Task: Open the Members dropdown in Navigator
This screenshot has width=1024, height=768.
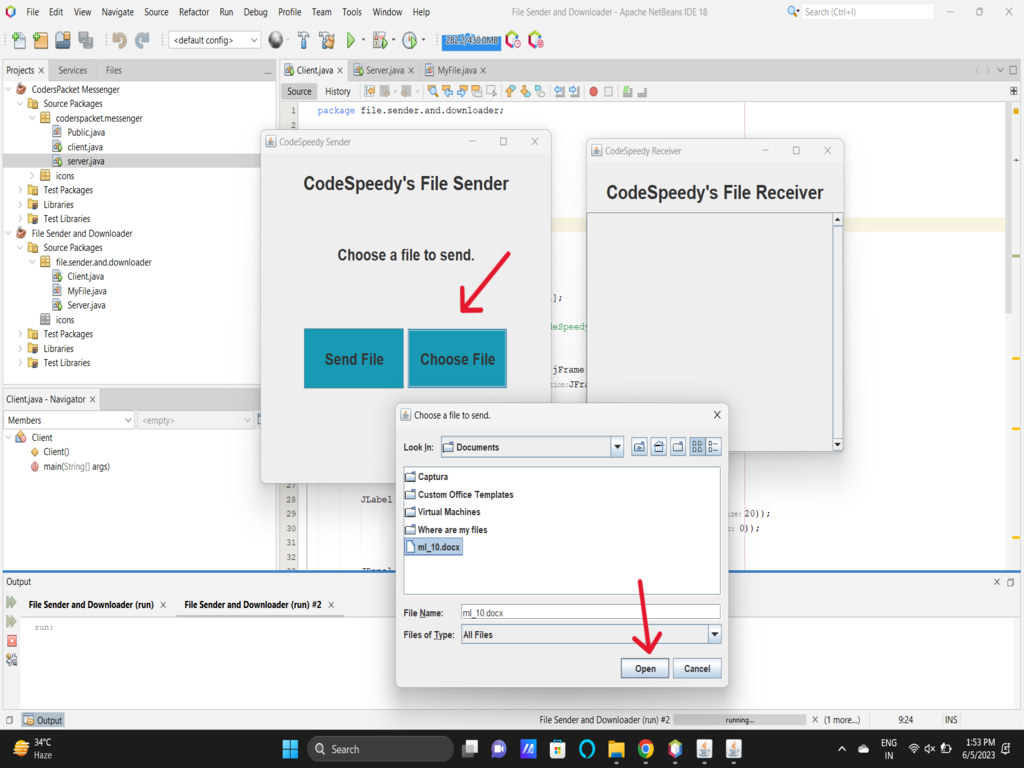Action: click(x=69, y=420)
